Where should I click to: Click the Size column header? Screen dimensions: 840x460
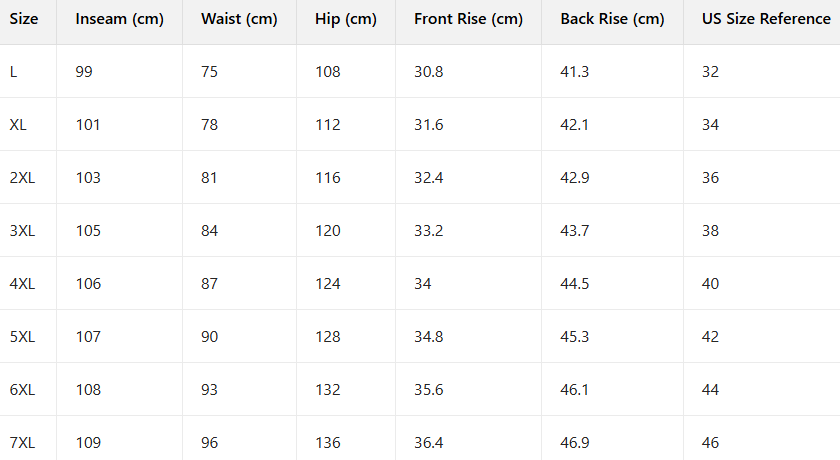(24, 19)
